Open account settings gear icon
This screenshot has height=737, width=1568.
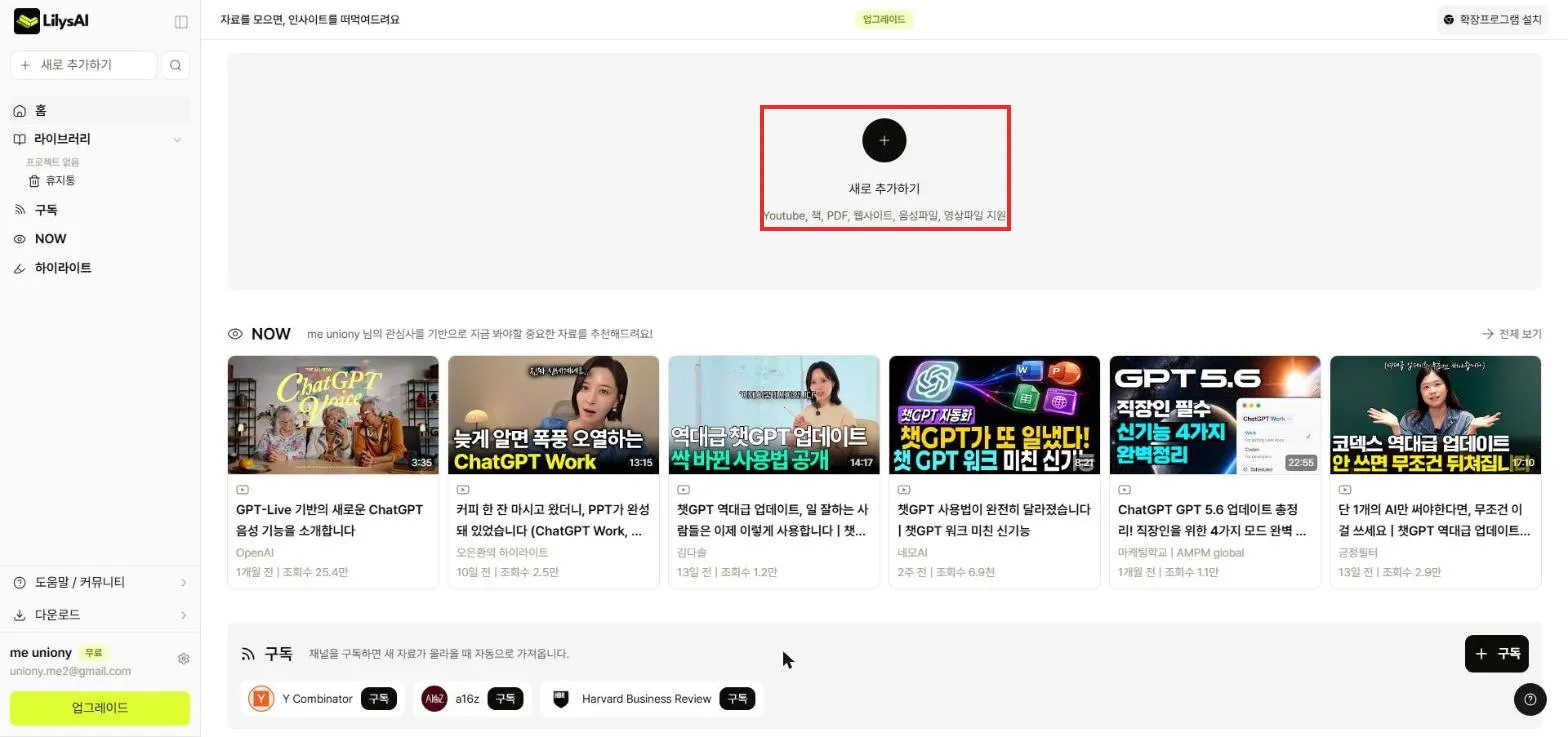(184, 659)
